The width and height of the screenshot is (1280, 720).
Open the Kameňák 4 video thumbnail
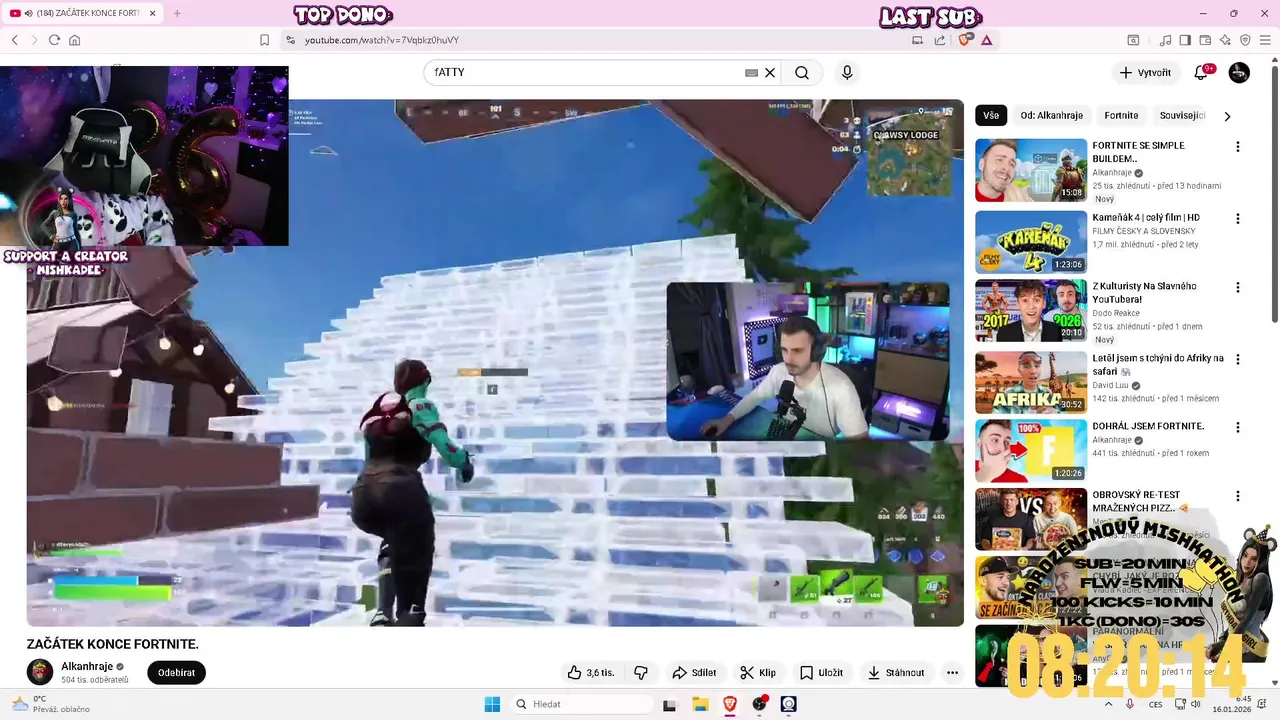[x=1031, y=242]
